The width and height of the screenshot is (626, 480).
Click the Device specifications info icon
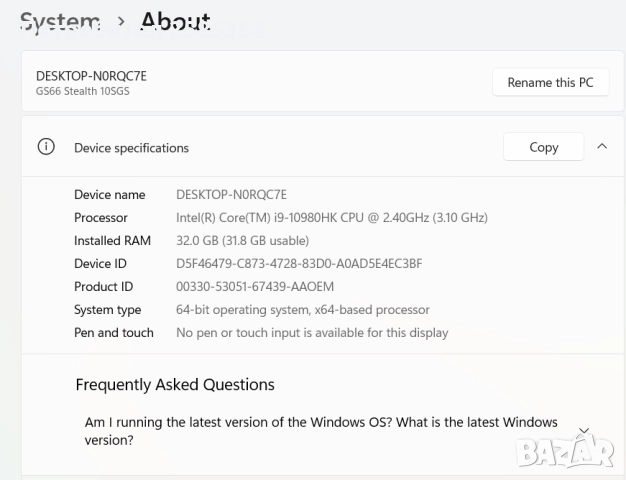tap(46, 147)
